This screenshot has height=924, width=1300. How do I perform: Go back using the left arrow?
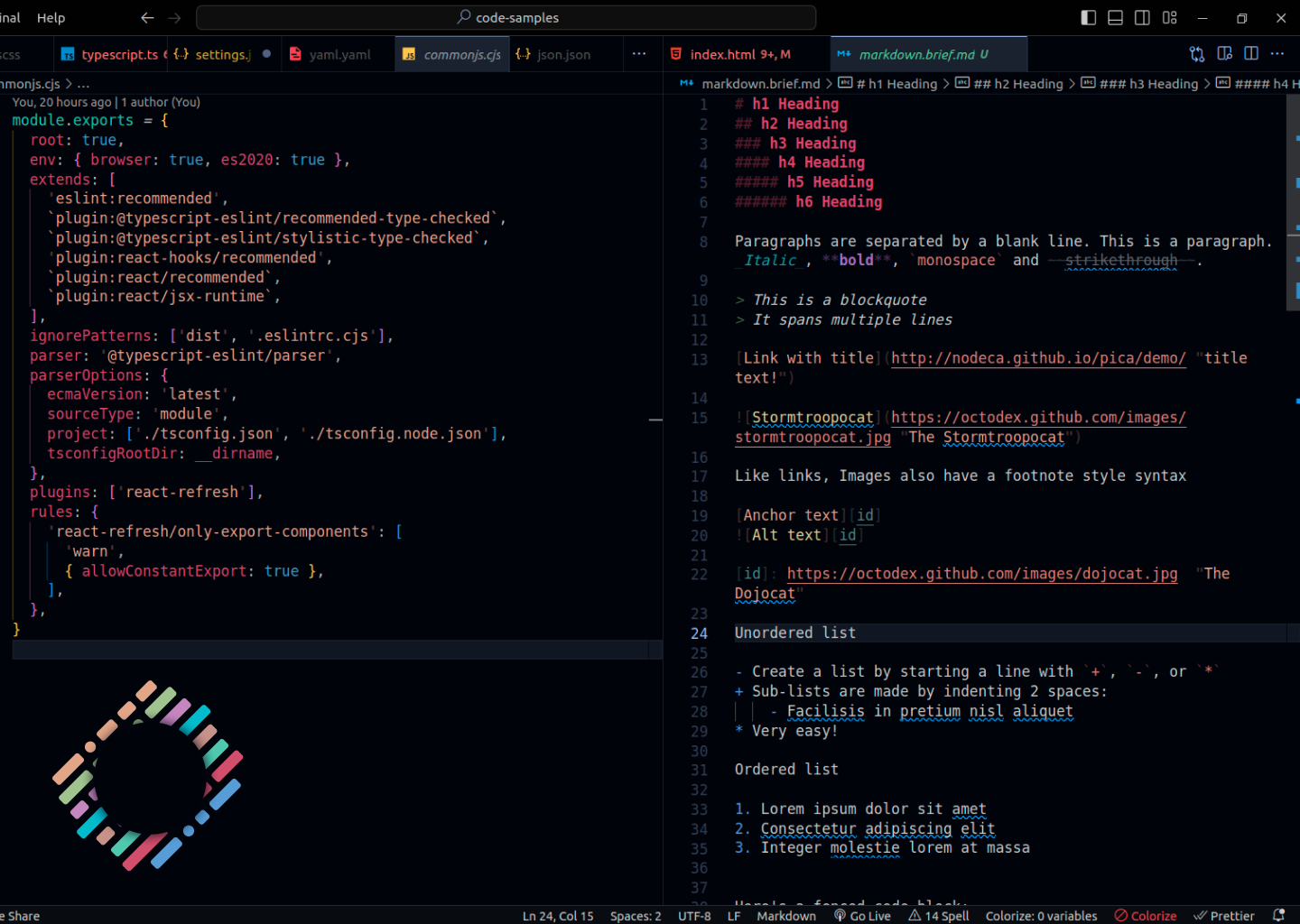pyautogui.click(x=148, y=17)
